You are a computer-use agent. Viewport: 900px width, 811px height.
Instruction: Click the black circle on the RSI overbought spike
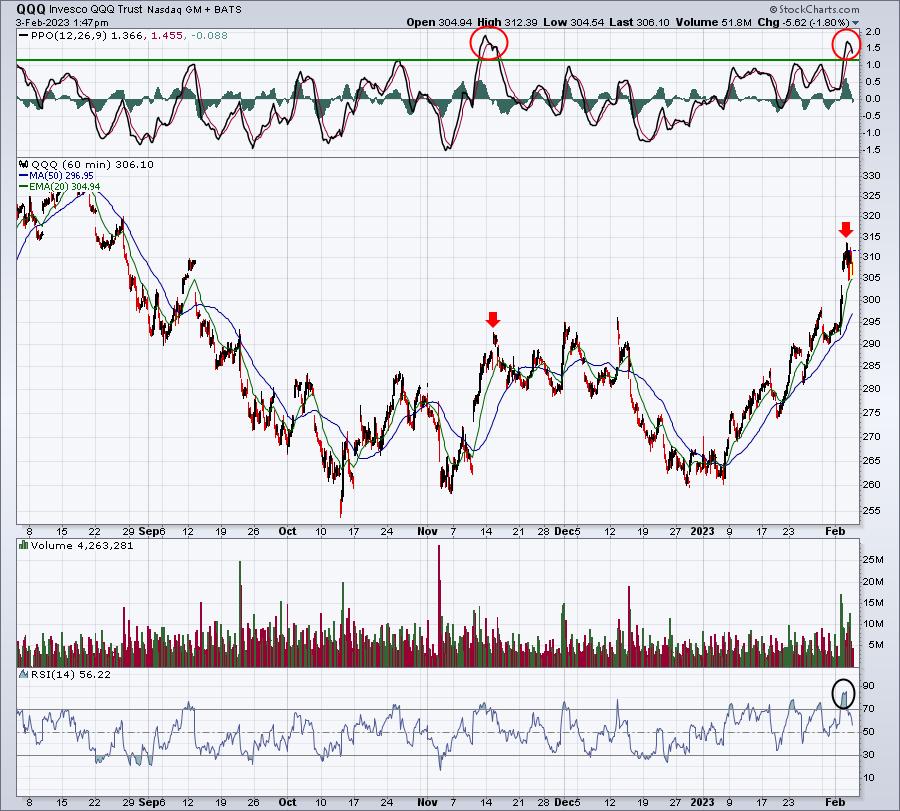(x=843, y=693)
